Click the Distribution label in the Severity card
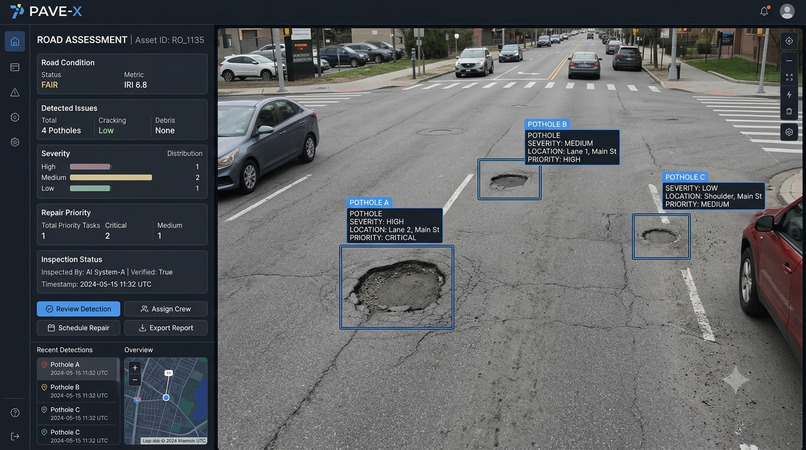Viewport: 806px width, 450px height. (x=185, y=153)
